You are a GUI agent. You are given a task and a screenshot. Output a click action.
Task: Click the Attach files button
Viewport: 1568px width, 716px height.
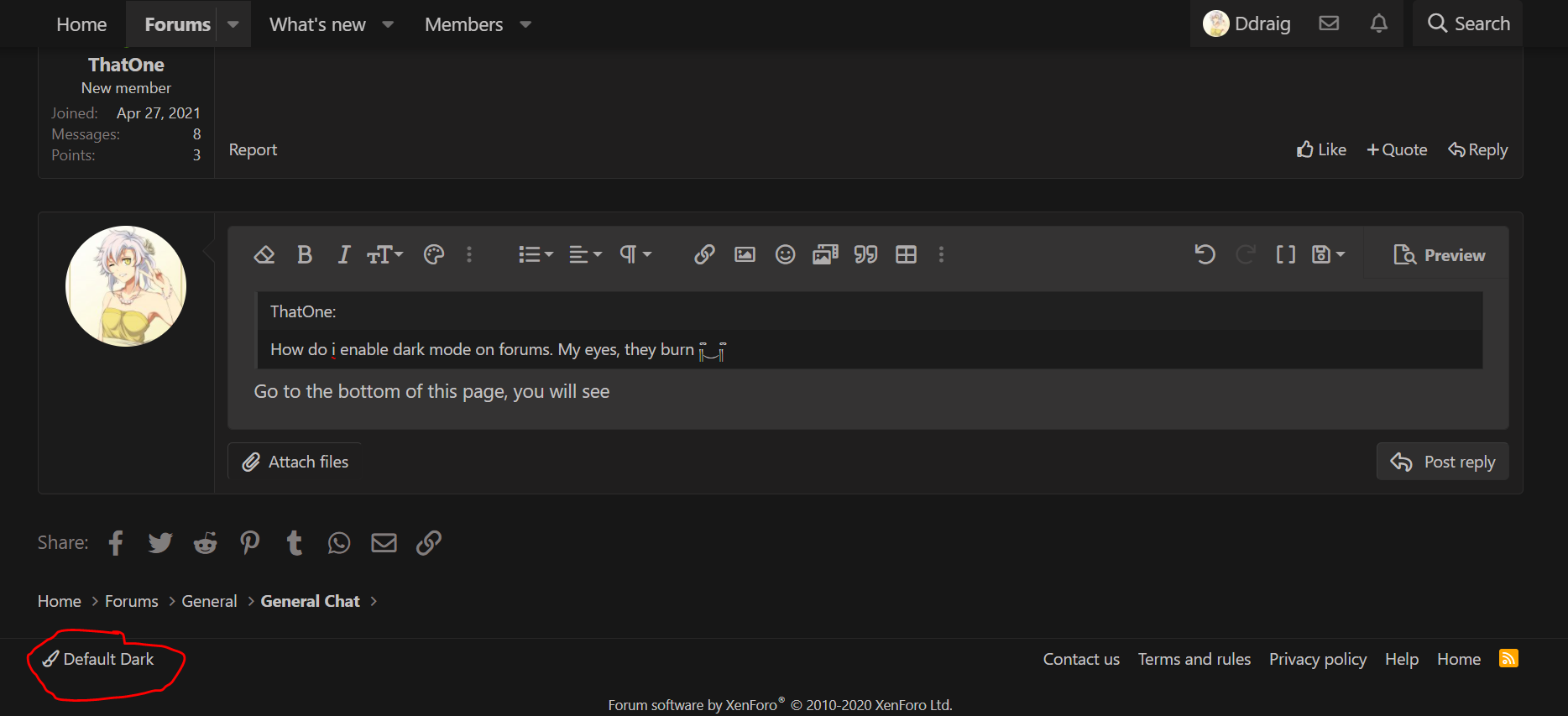tap(295, 462)
